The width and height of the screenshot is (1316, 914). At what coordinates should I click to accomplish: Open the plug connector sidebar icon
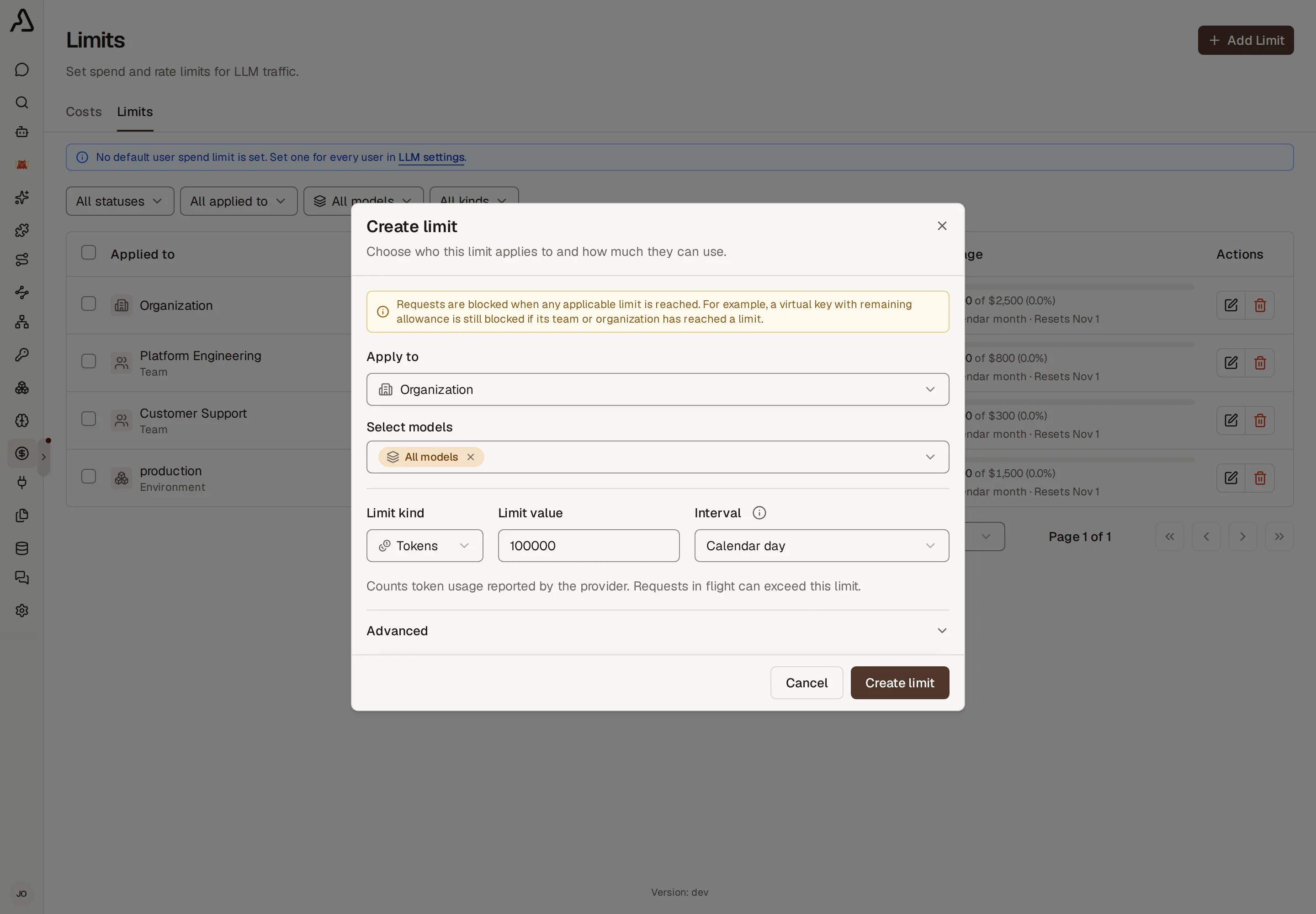[22, 483]
